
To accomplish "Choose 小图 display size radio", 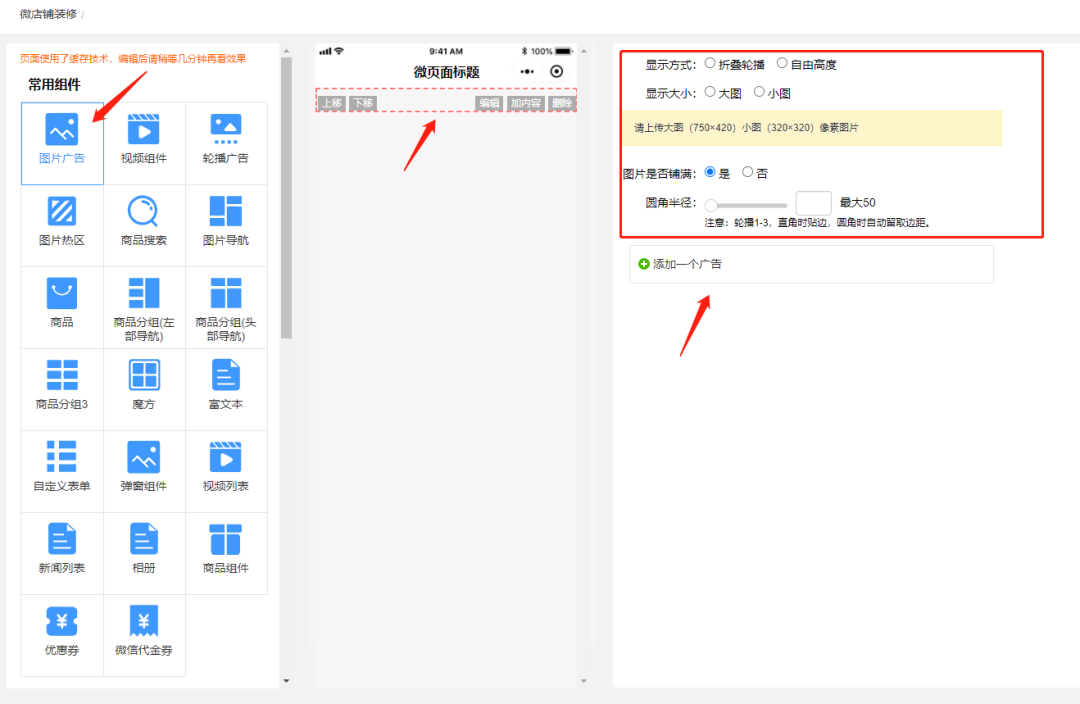I will coord(758,92).
